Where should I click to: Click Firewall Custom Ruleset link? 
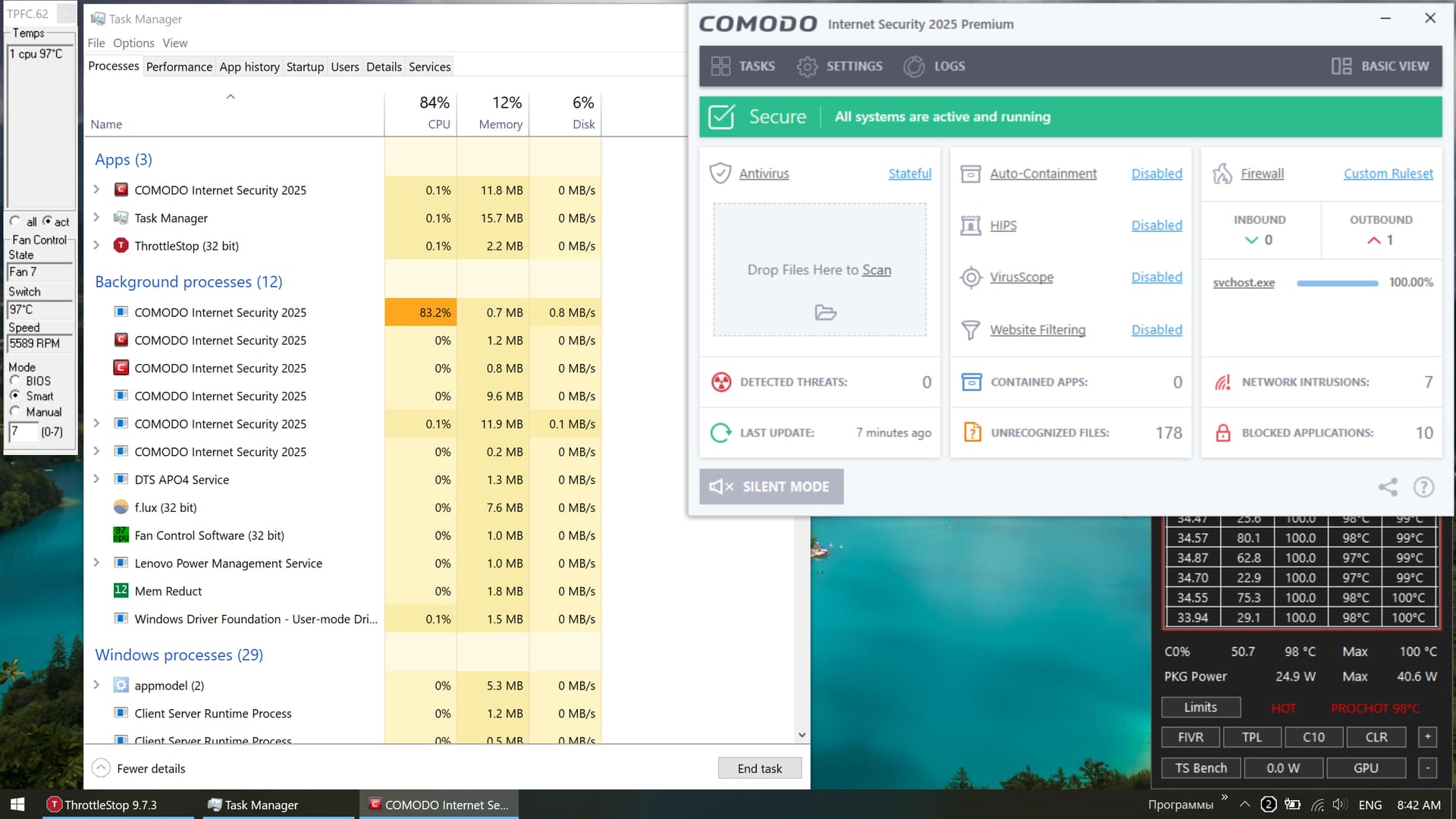(x=1389, y=174)
